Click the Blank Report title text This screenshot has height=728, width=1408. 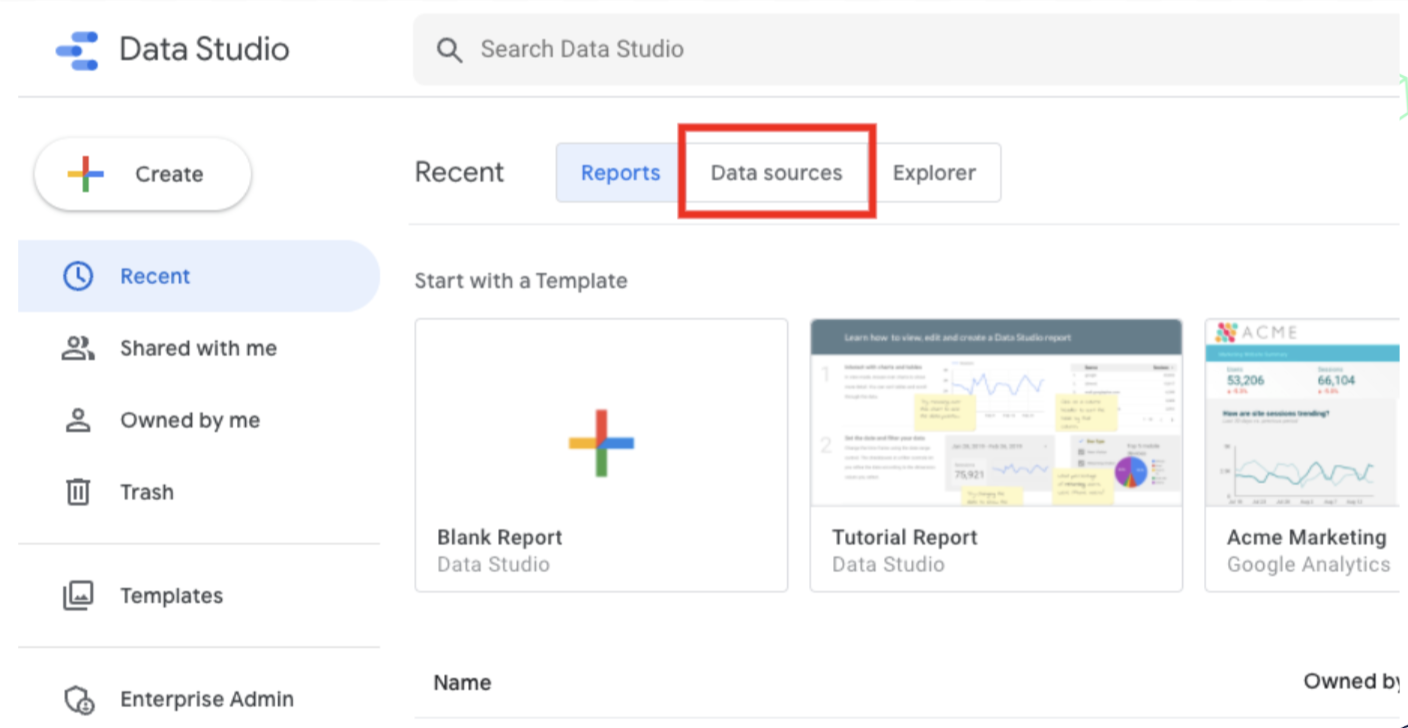click(500, 537)
